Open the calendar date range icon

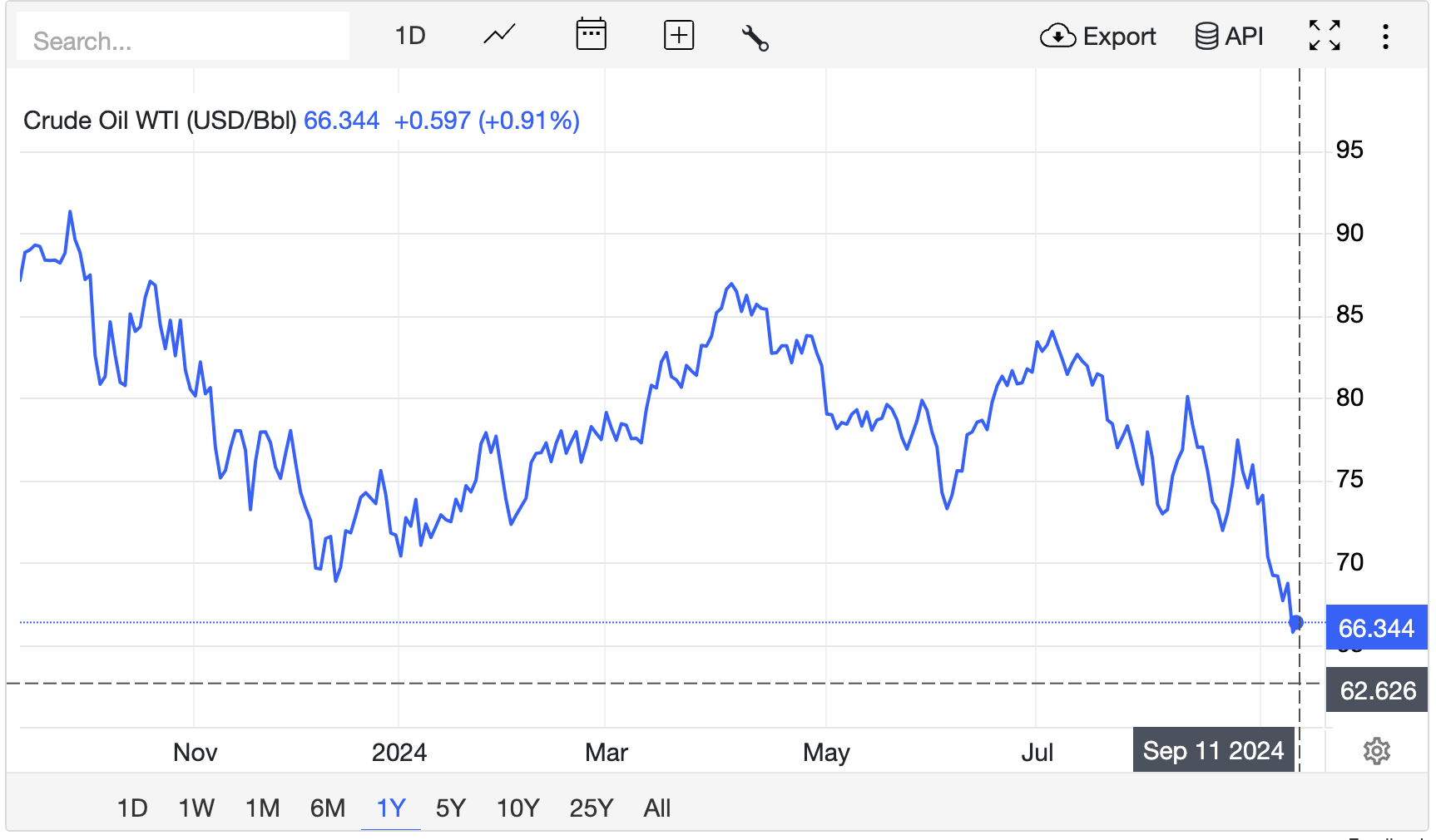point(591,35)
